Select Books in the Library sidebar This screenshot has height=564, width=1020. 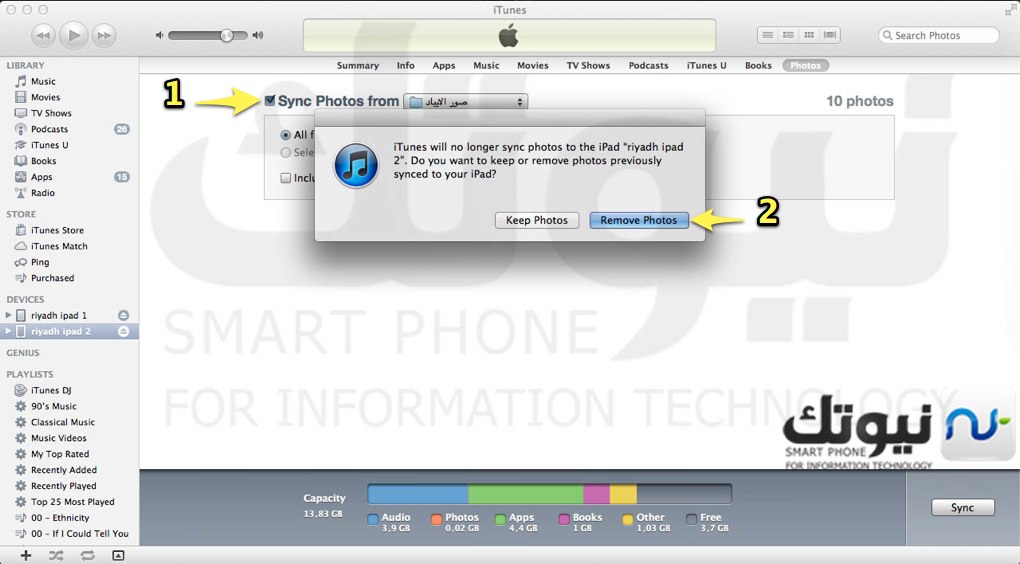point(44,161)
